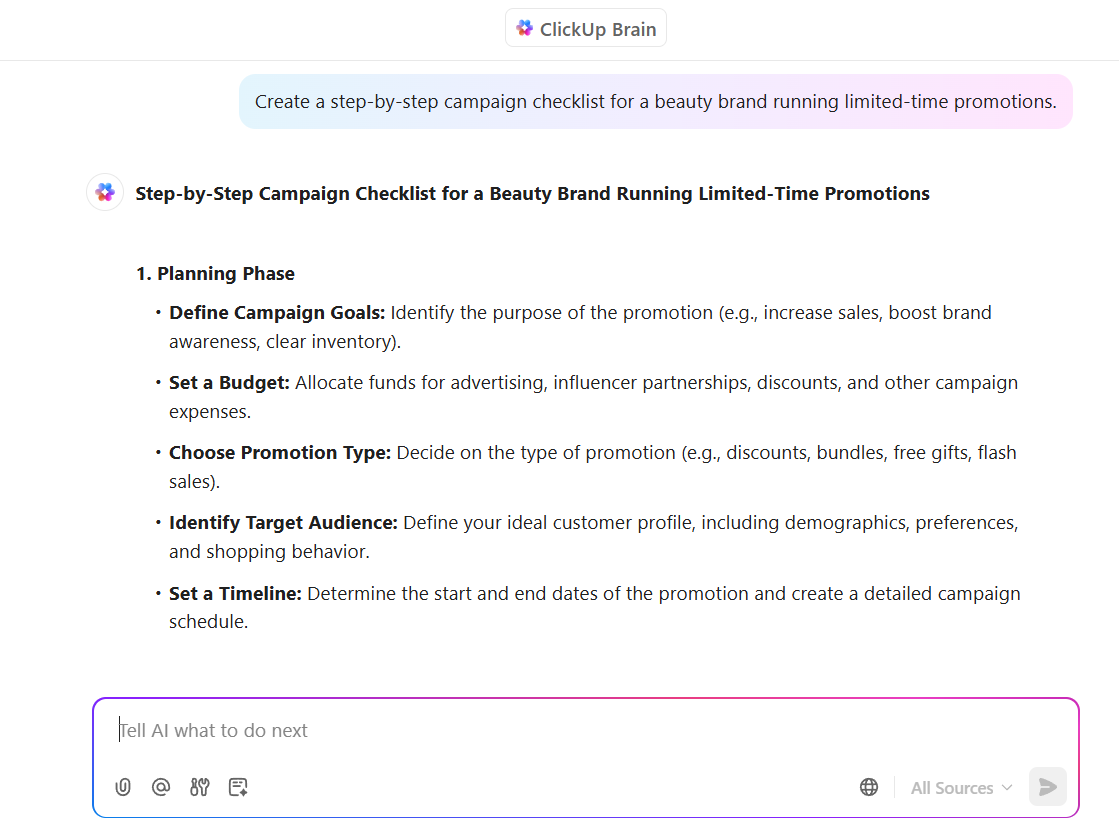The height and width of the screenshot is (827, 1119).
Task: Open the prompt templates icon
Action: 238,787
